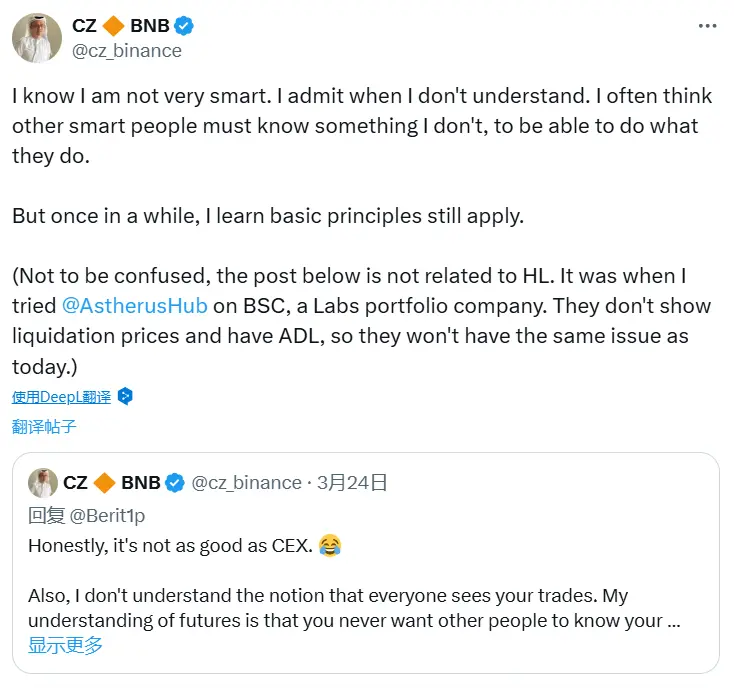Click the orange diamond in quoted post
This screenshot has width=734, height=690.
[105, 483]
